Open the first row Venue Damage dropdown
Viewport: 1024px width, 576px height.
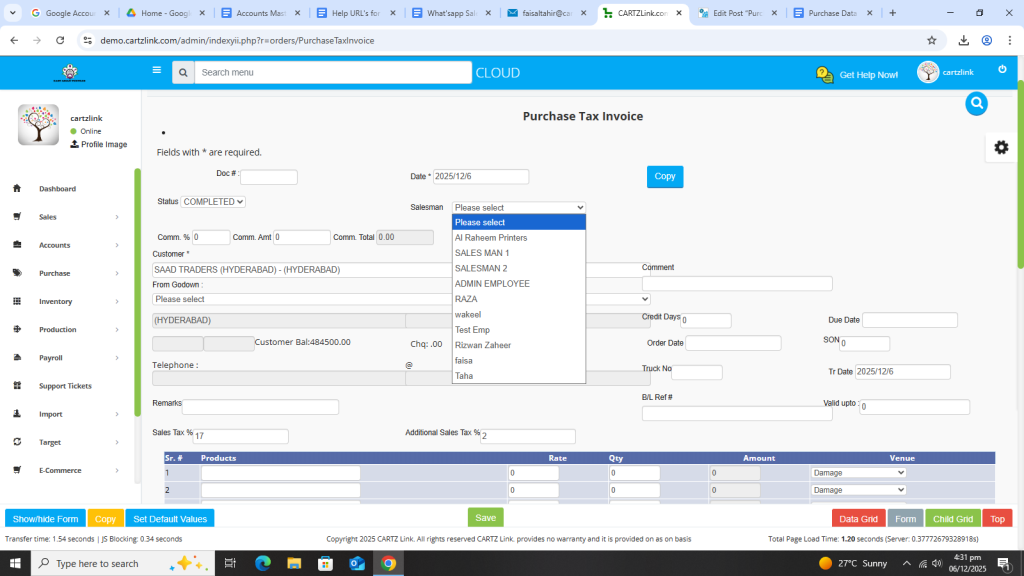[858, 473]
